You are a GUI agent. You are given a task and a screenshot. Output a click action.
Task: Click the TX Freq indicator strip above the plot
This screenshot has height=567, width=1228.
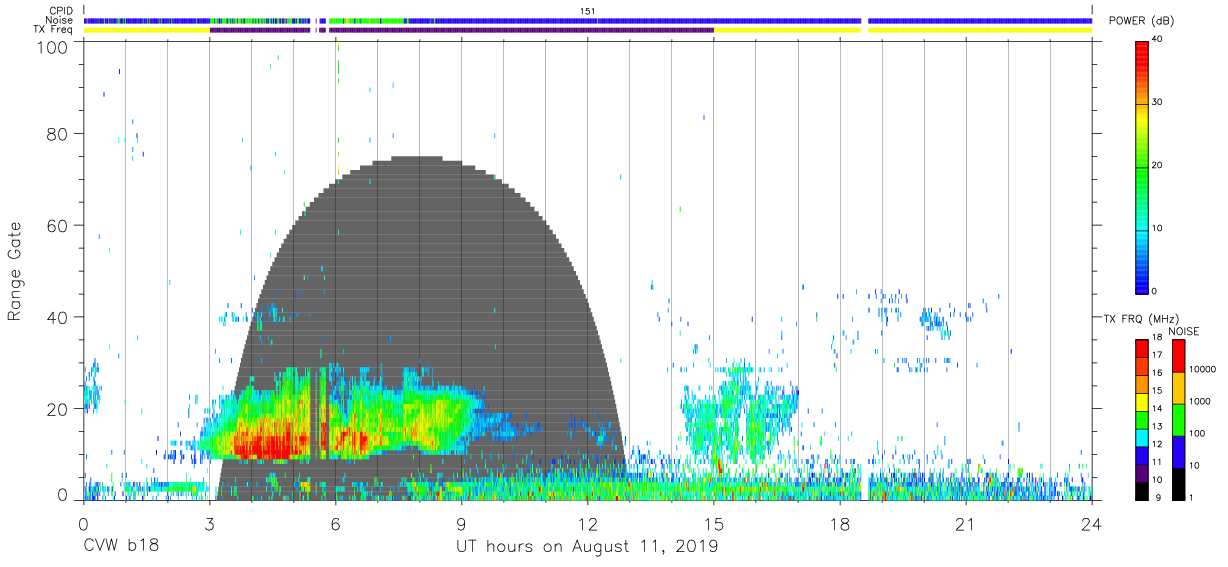pyautogui.click(x=588, y=30)
